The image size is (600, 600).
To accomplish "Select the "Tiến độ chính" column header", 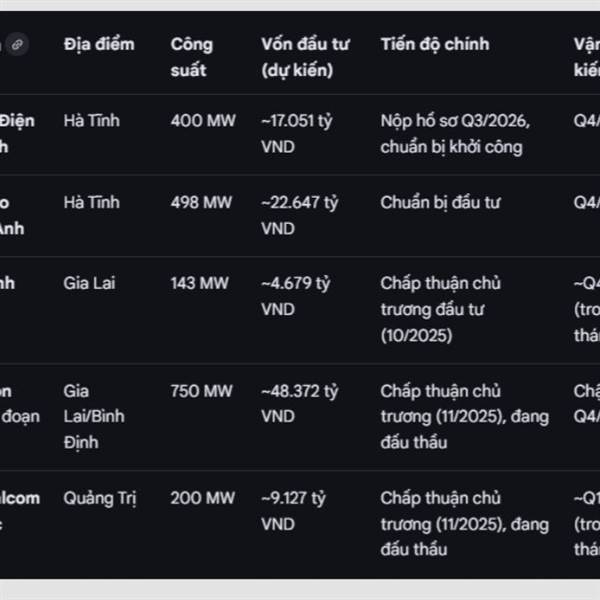I will tap(434, 44).
